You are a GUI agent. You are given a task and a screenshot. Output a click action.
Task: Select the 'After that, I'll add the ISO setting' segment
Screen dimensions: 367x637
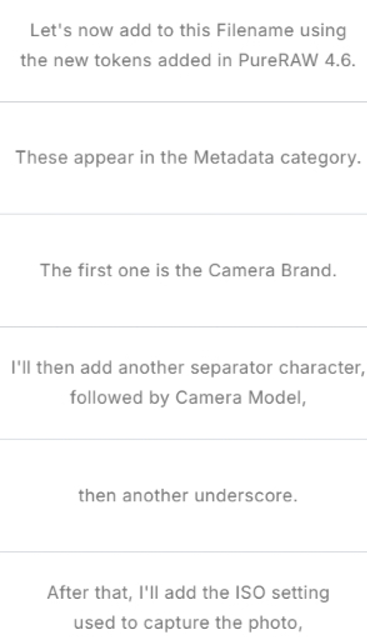[x=183, y=595]
